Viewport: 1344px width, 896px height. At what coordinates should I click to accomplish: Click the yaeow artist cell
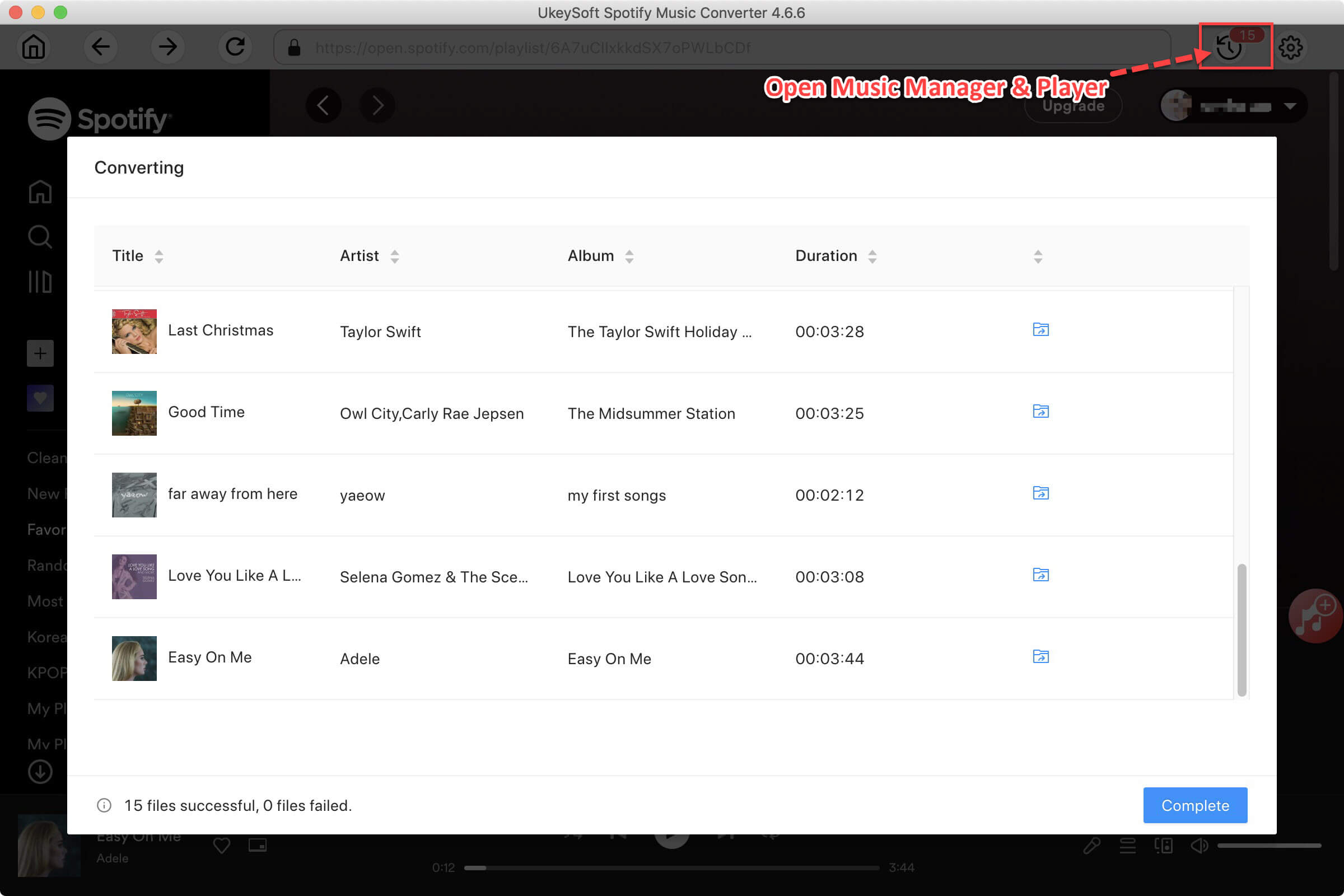tap(362, 496)
